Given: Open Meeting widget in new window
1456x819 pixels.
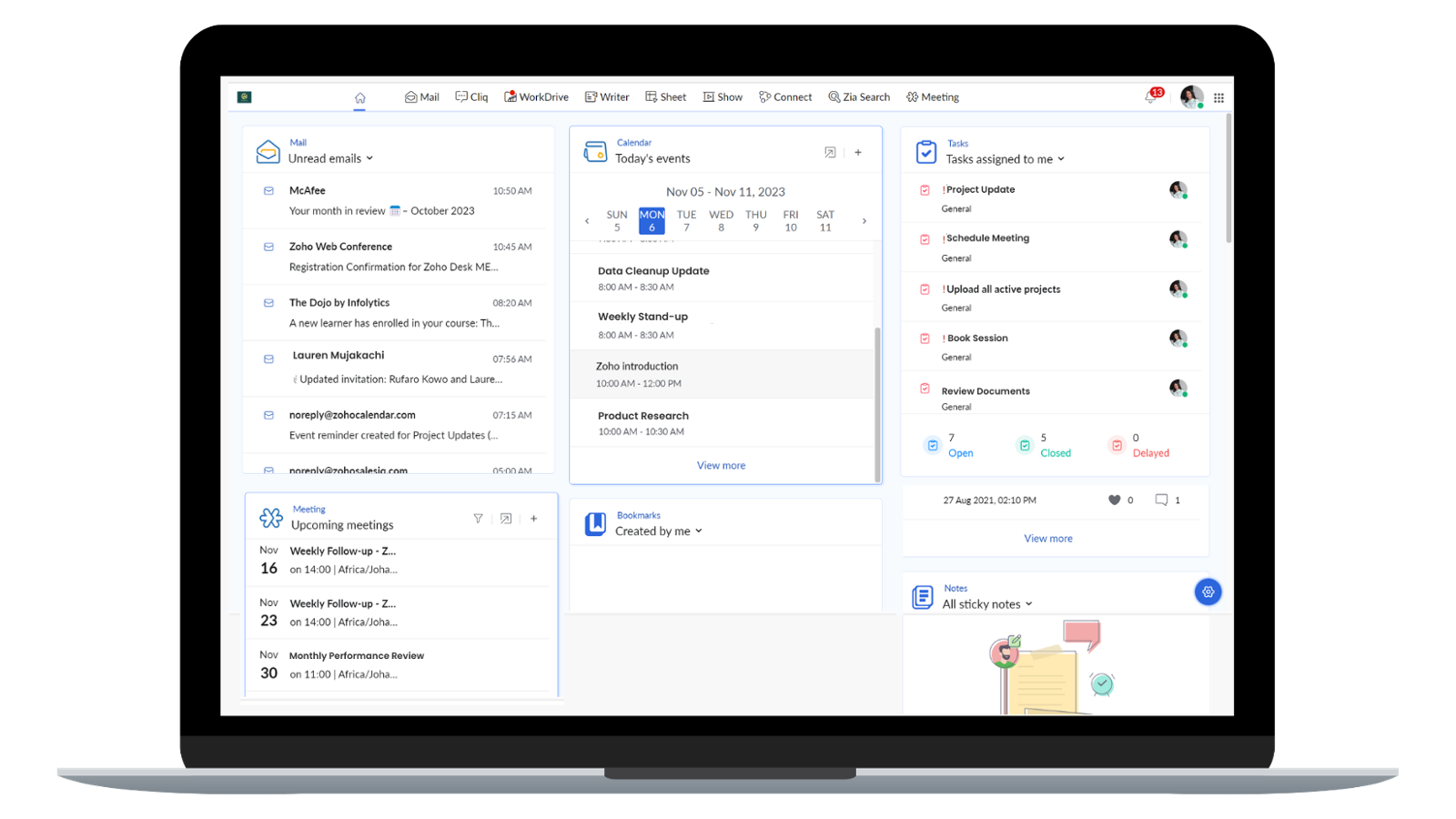Looking at the screenshot, I should coord(506,519).
